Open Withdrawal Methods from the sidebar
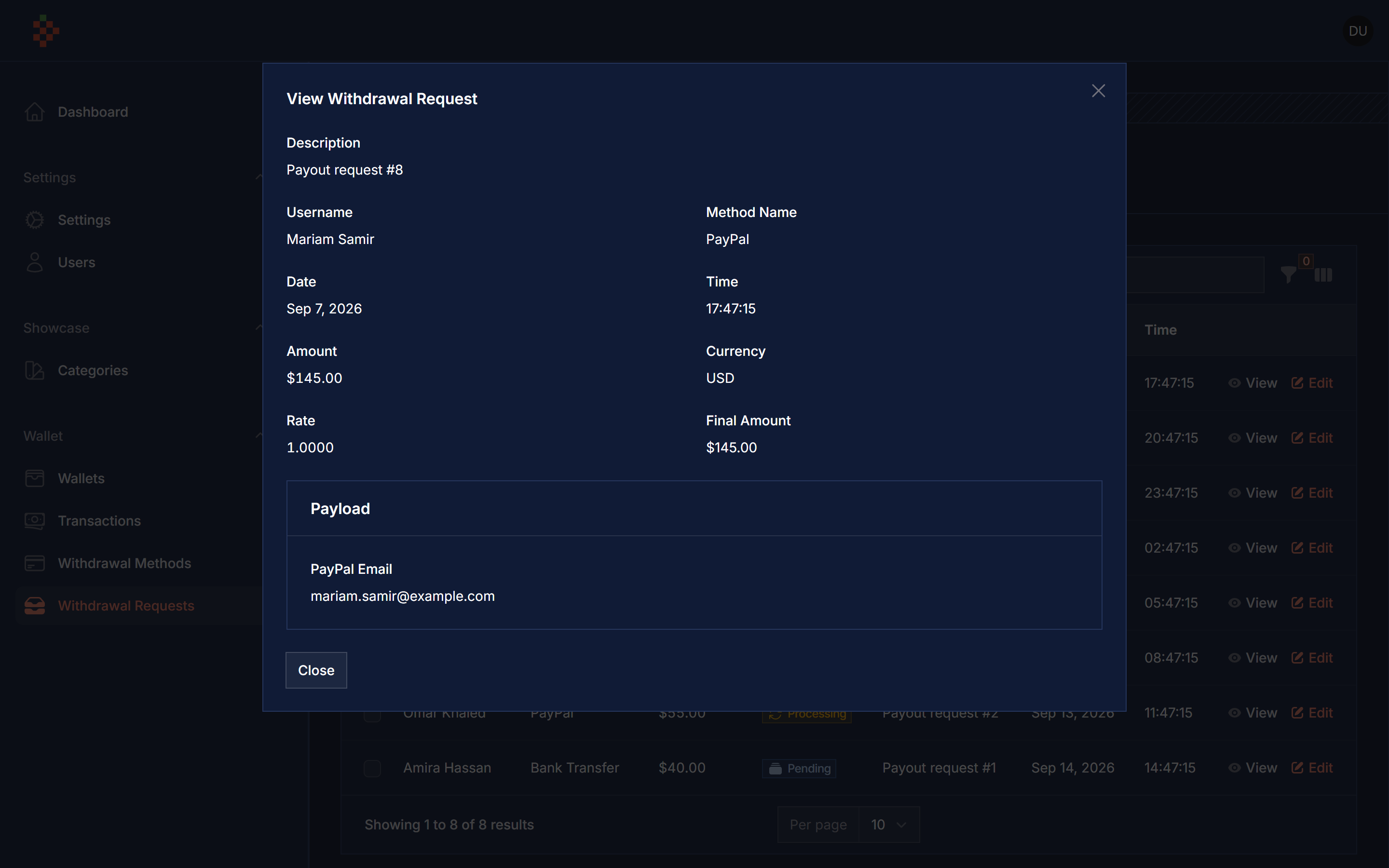 pyautogui.click(x=124, y=563)
